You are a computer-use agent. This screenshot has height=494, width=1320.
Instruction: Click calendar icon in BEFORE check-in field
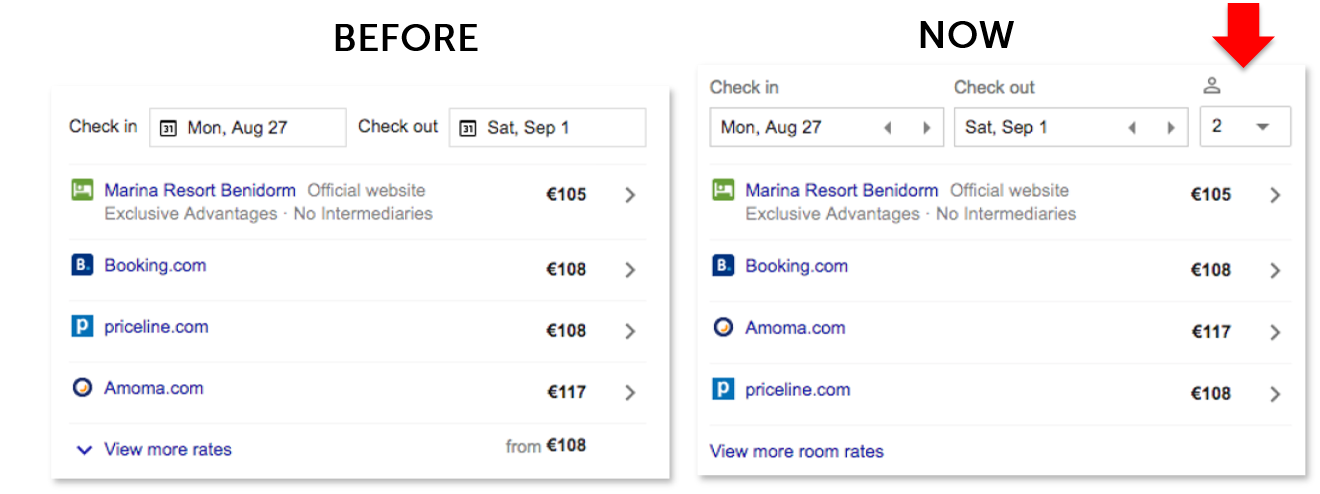169,128
